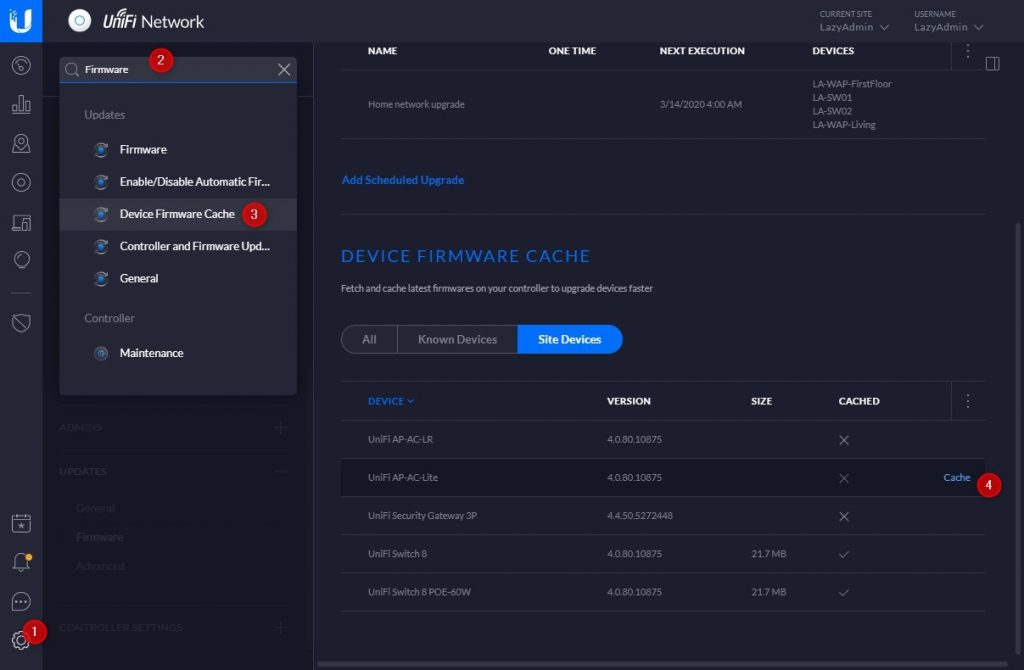The height and width of the screenshot is (670, 1024).
Task: Click the VERSION column header
Action: (628, 401)
